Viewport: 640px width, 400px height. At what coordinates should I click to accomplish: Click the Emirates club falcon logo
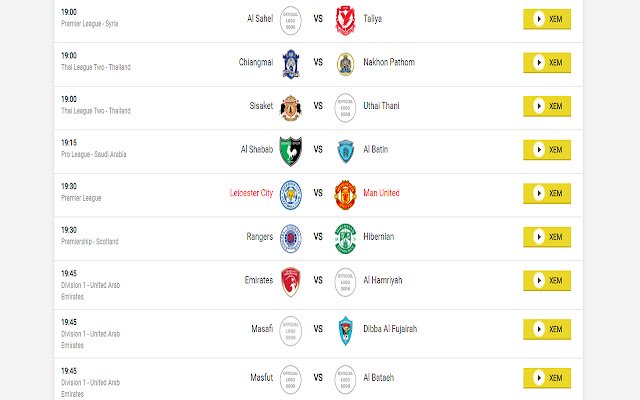291,282
